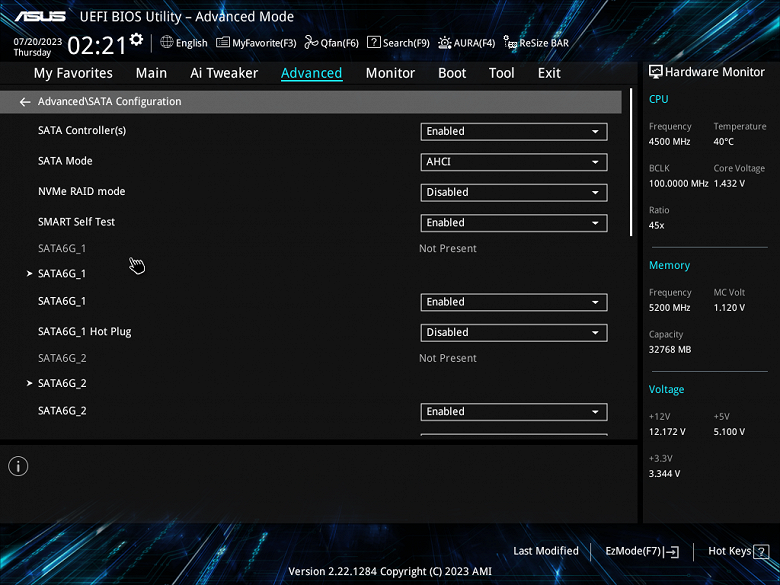Click Last Modified button
This screenshot has width=780, height=585.
(546, 551)
